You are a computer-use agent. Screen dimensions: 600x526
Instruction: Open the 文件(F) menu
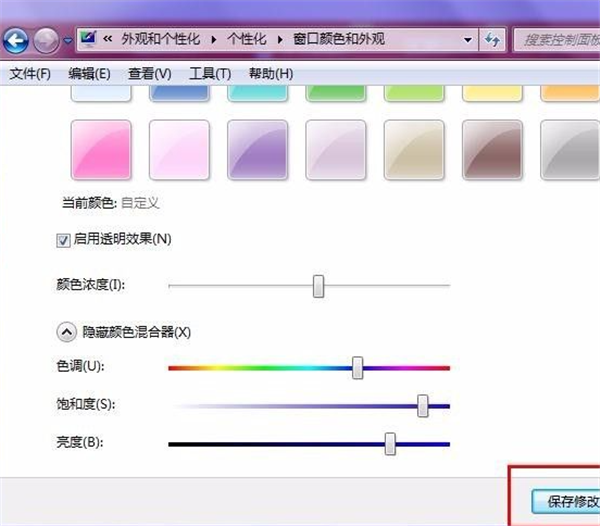(x=30, y=74)
